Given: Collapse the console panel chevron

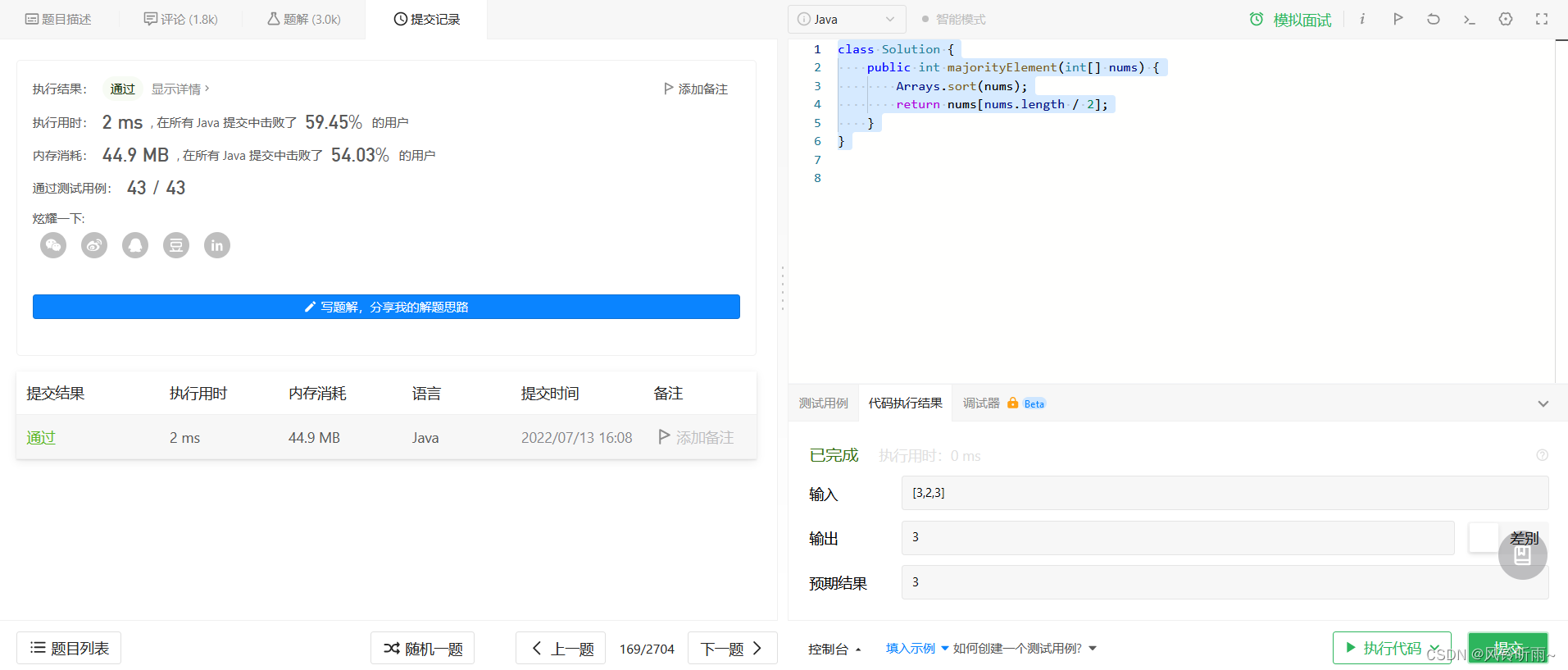Looking at the screenshot, I should pyautogui.click(x=1543, y=403).
